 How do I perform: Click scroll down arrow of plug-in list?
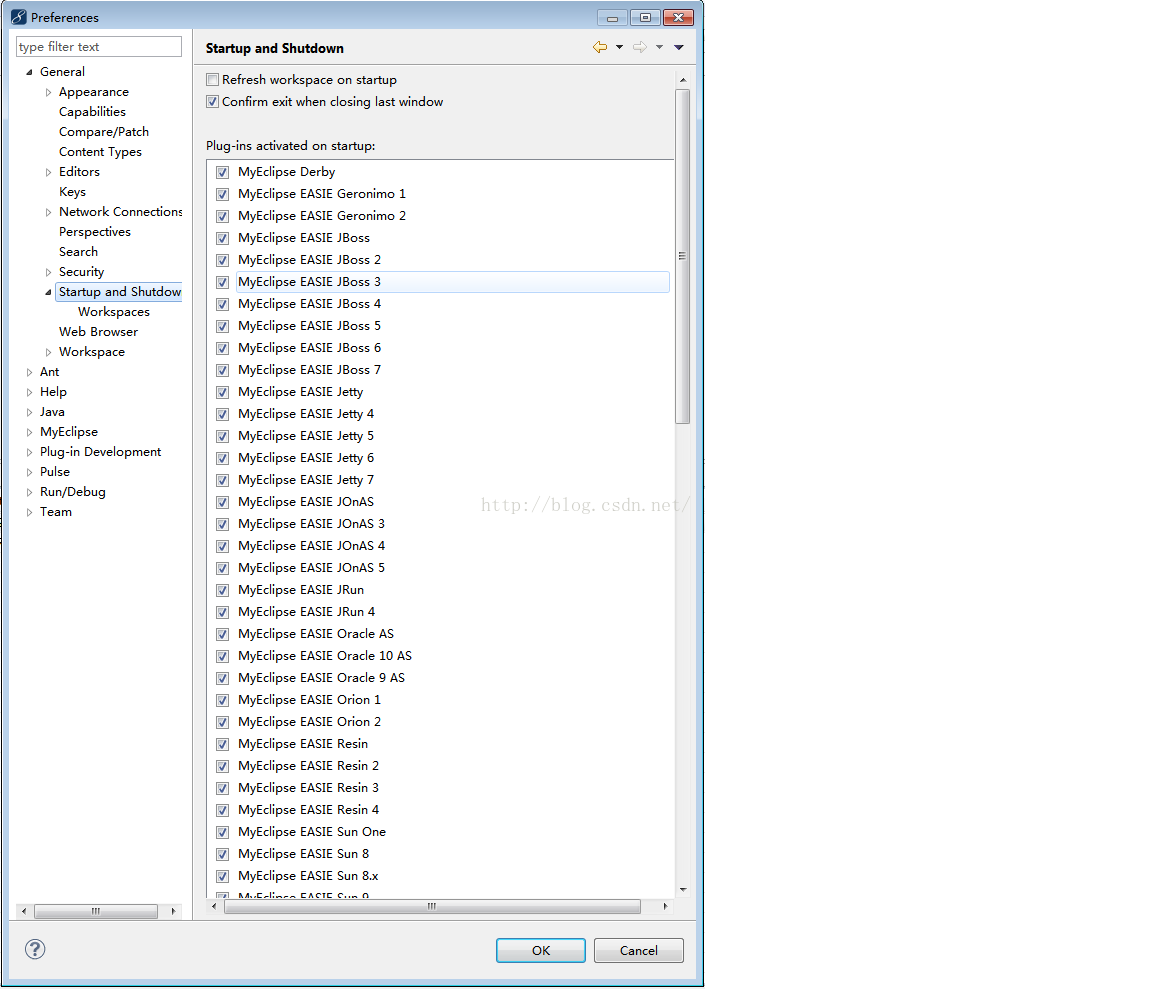683,890
